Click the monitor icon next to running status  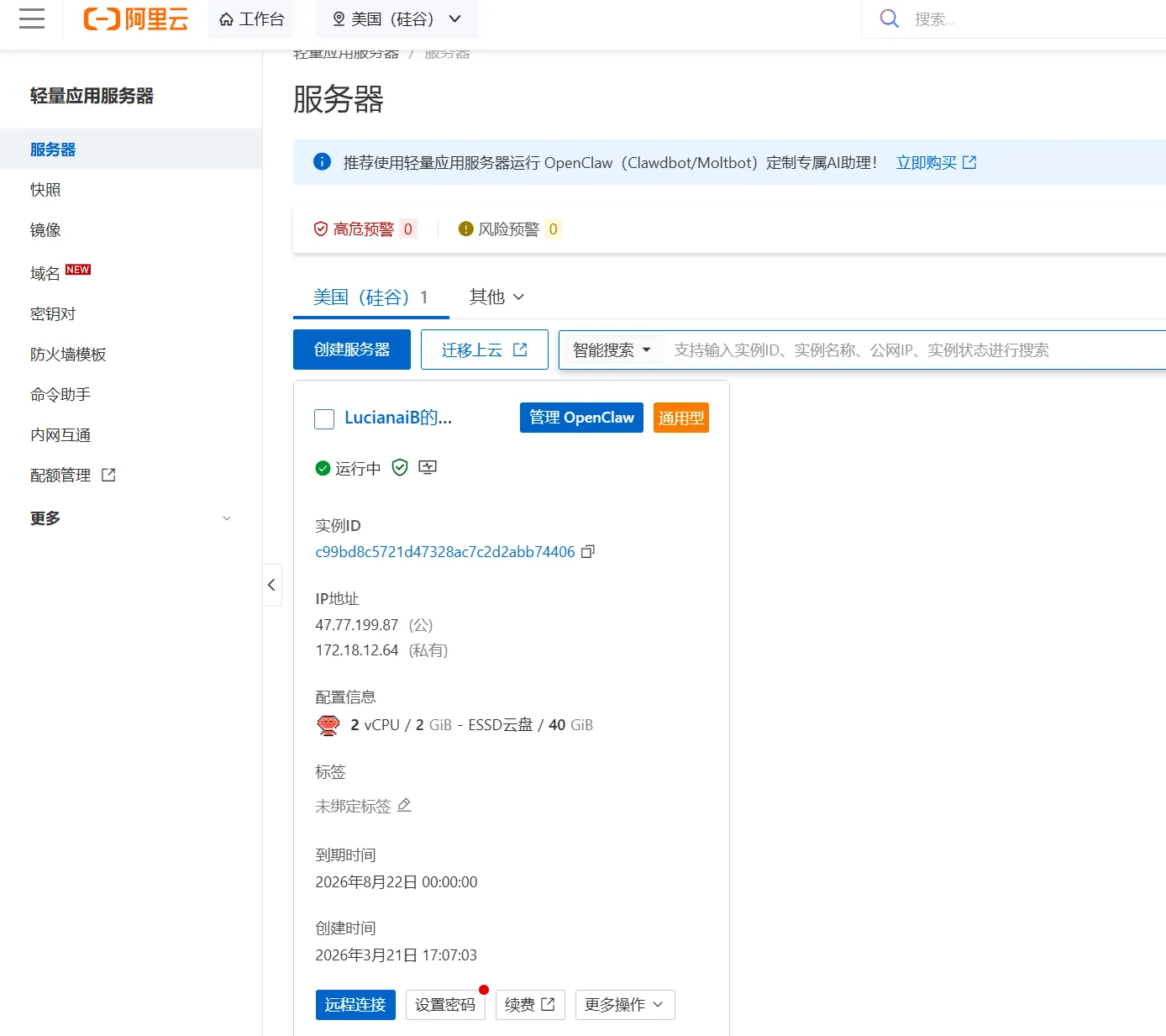(428, 467)
